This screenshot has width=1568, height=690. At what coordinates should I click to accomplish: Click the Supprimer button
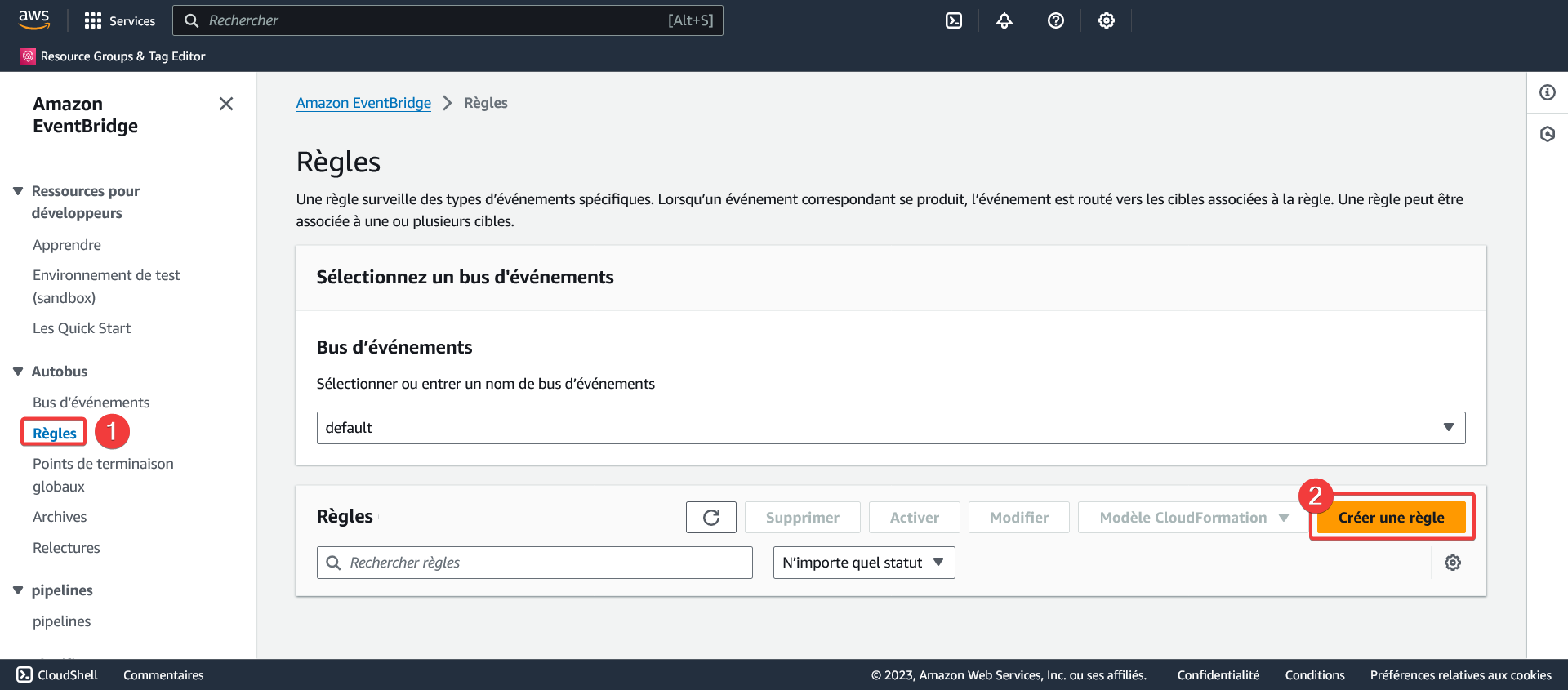803,518
